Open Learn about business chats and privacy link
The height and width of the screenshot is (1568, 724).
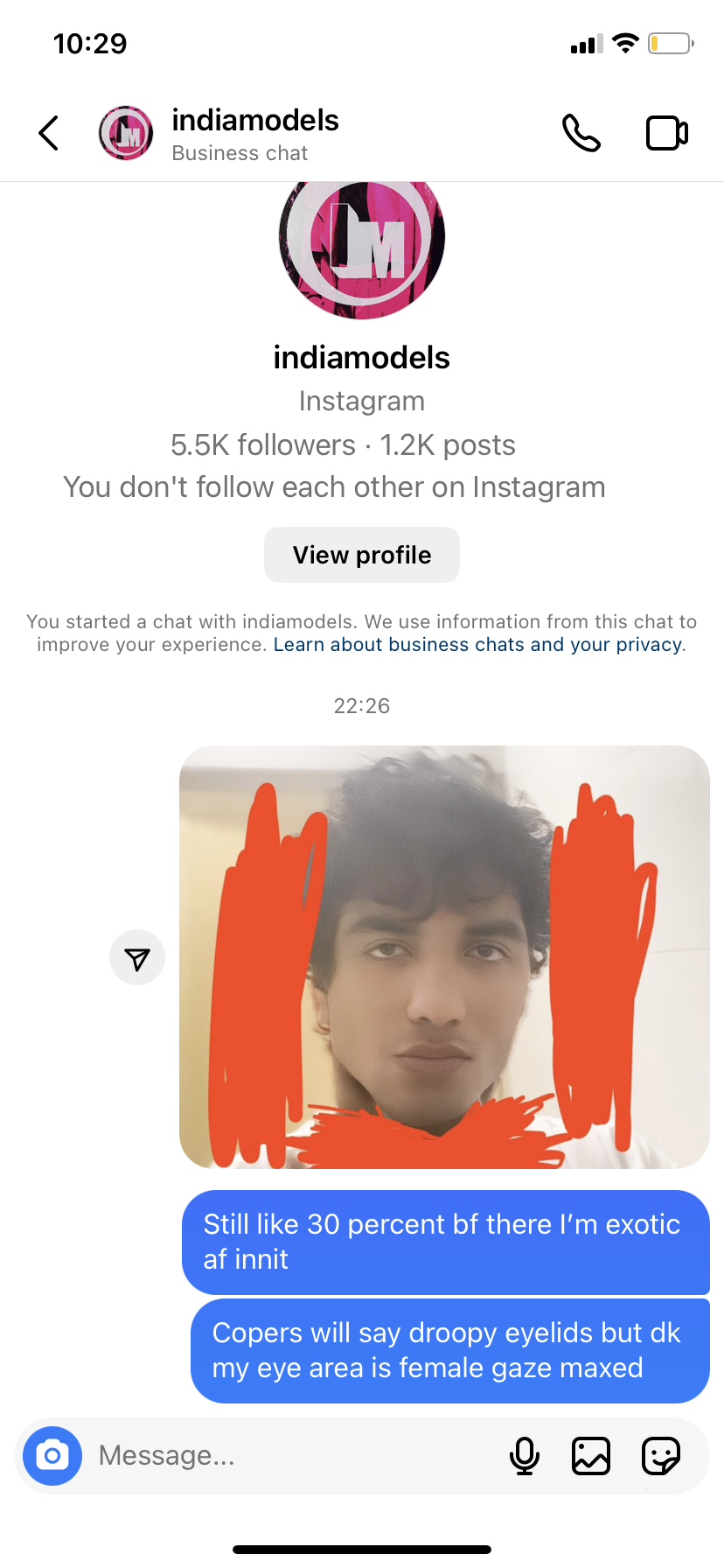coord(478,645)
